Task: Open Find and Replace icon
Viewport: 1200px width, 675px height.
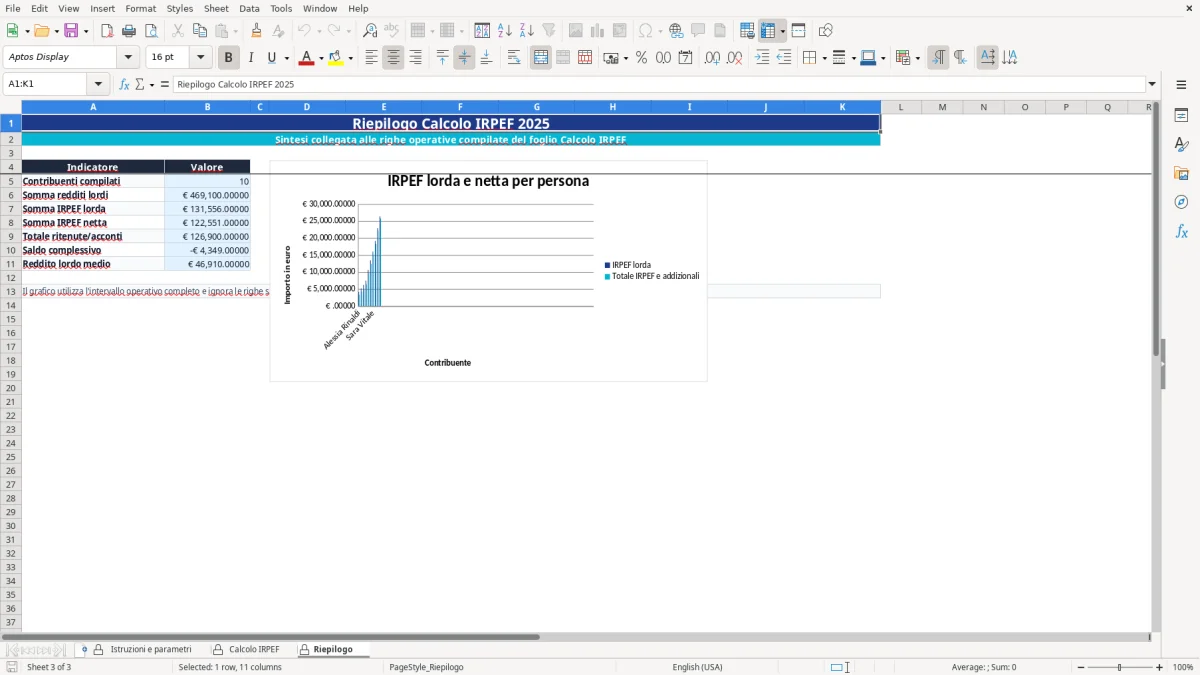Action: tap(370, 31)
